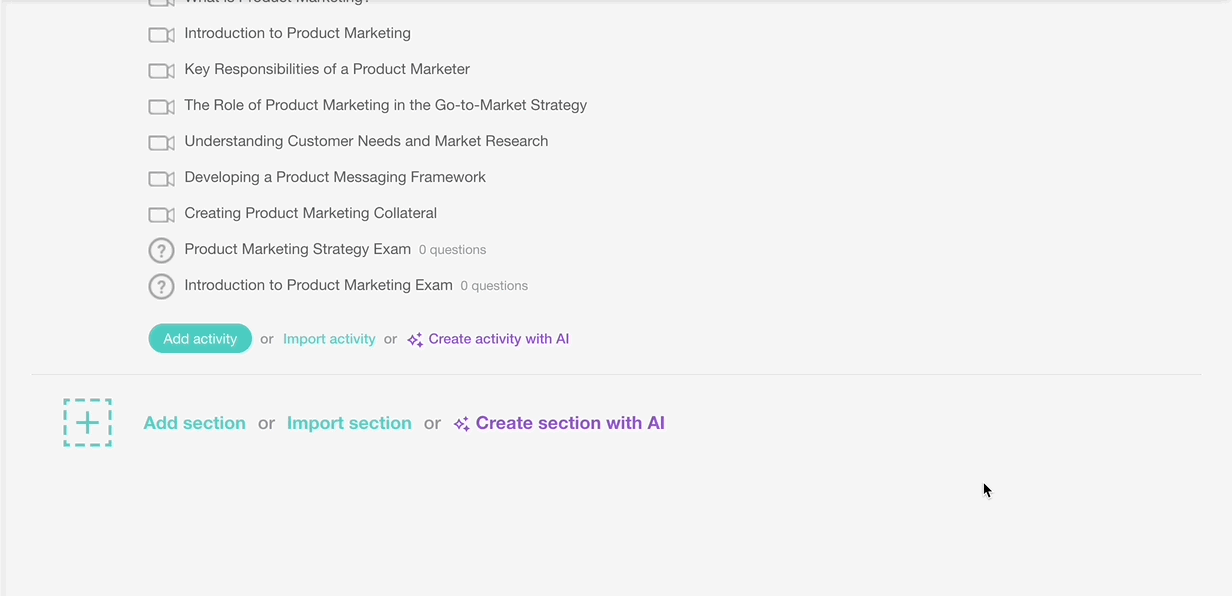
Task: Click video icon next to Go-to-Market Strategy lesson
Action: pyautogui.click(x=161, y=107)
